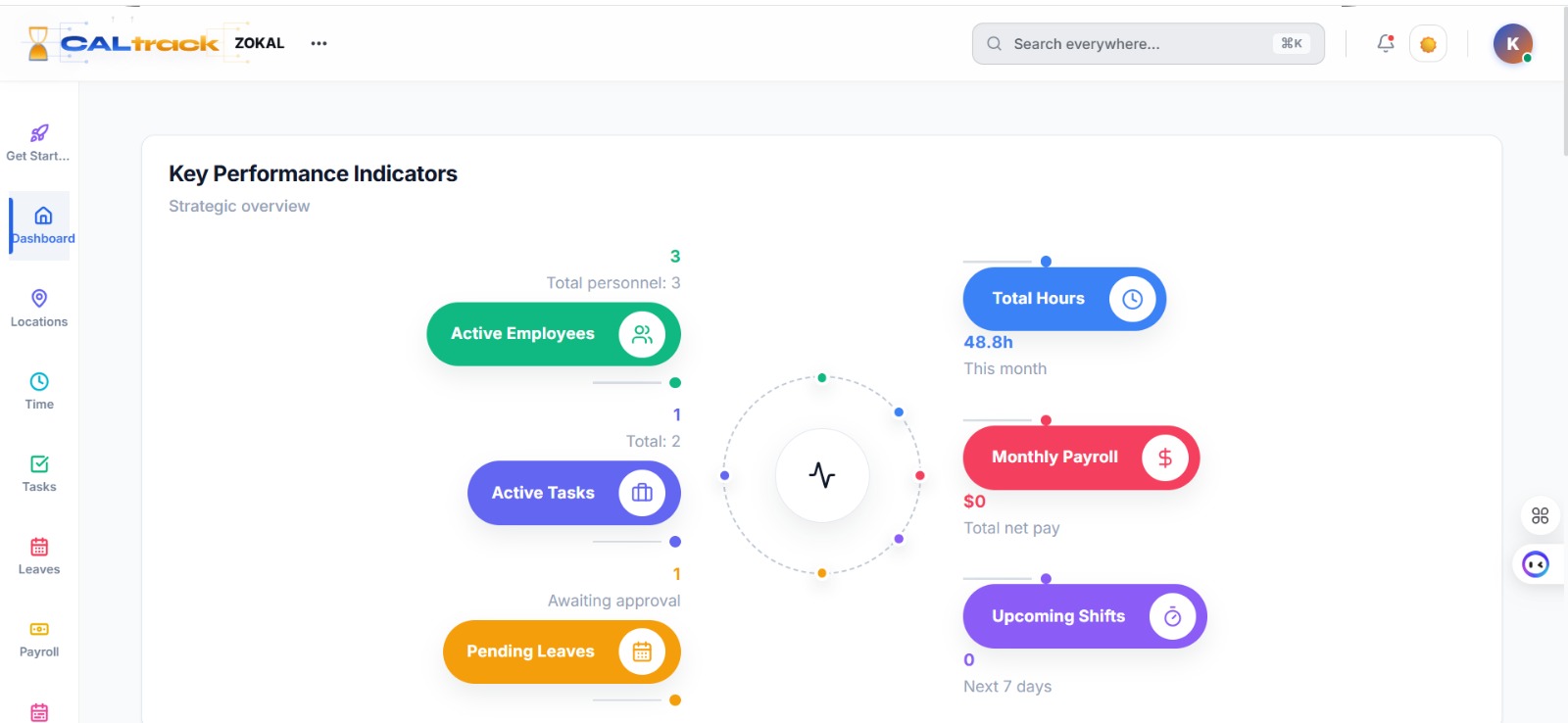Click the Total Hours clock icon
1568x723 pixels.
click(x=1132, y=299)
